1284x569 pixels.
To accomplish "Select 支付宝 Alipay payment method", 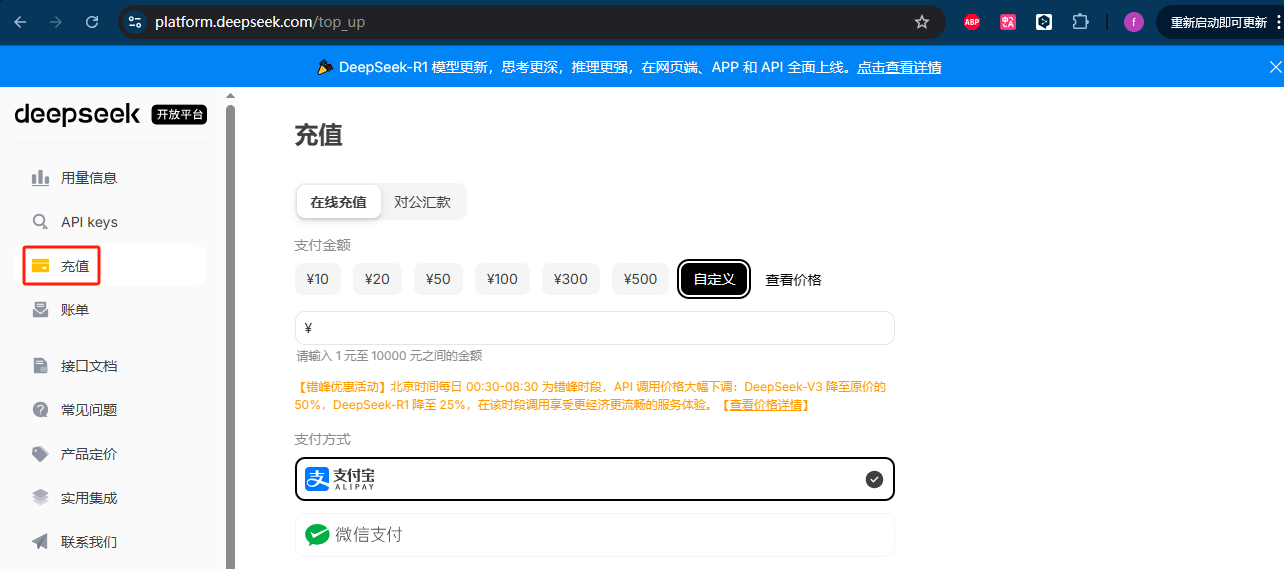I will coord(595,479).
